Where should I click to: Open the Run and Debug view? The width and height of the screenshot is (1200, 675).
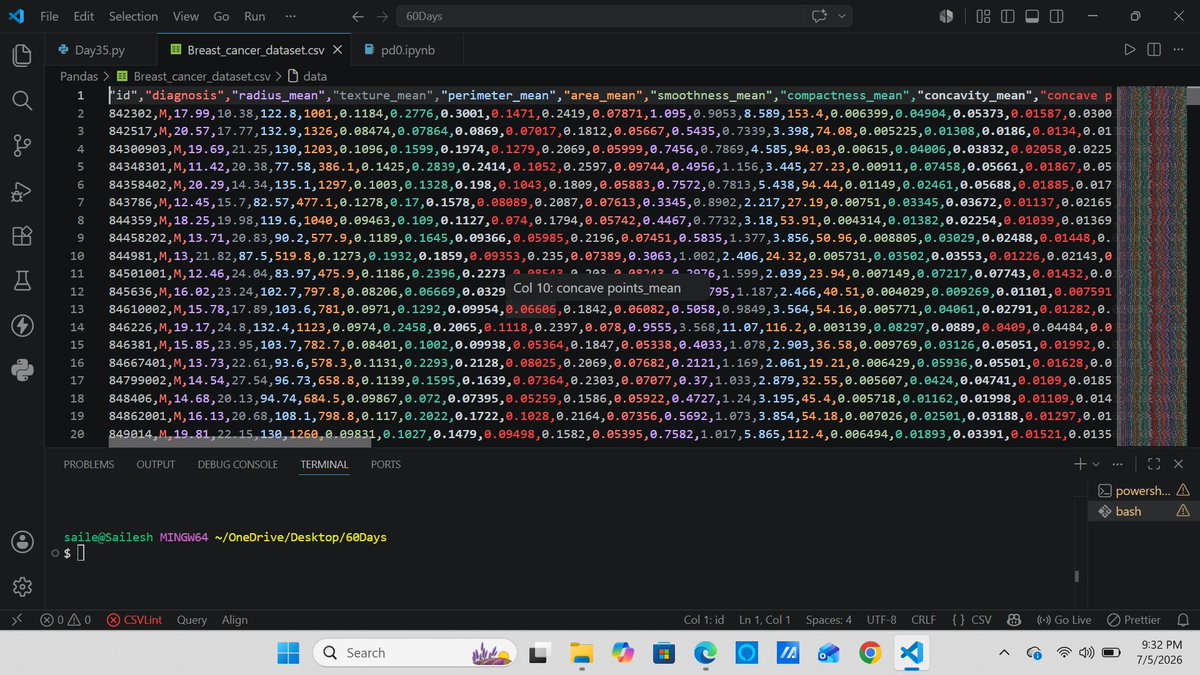[x=22, y=191]
